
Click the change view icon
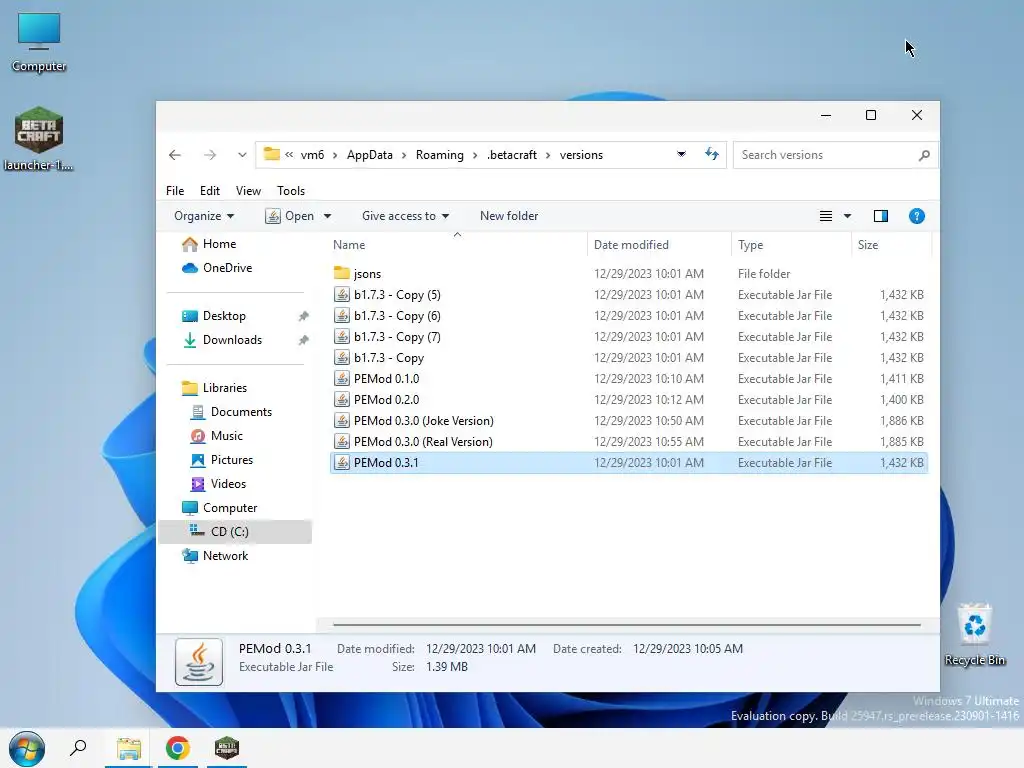pos(825,216)
